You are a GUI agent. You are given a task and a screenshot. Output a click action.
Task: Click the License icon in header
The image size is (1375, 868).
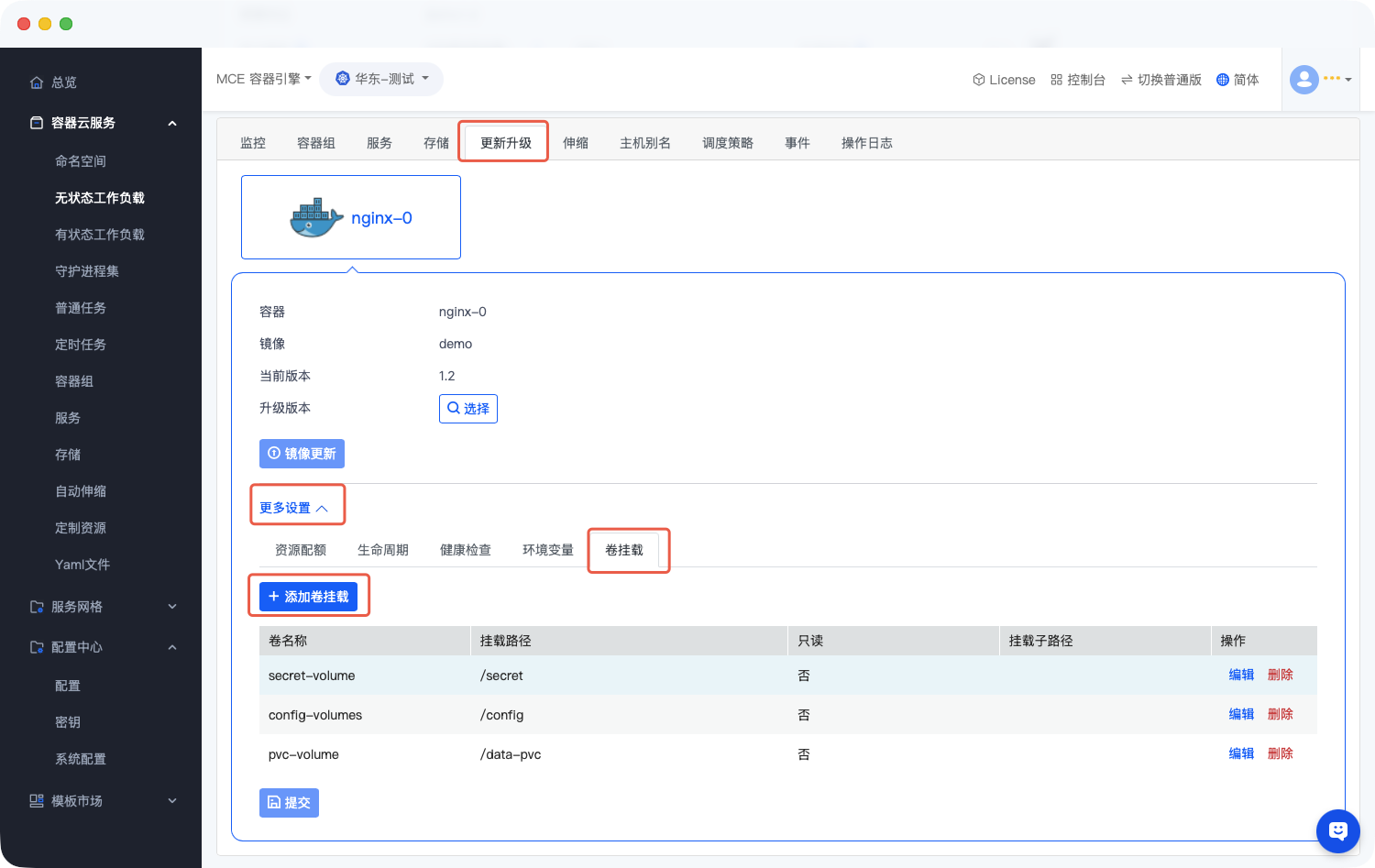pos(979,80)
